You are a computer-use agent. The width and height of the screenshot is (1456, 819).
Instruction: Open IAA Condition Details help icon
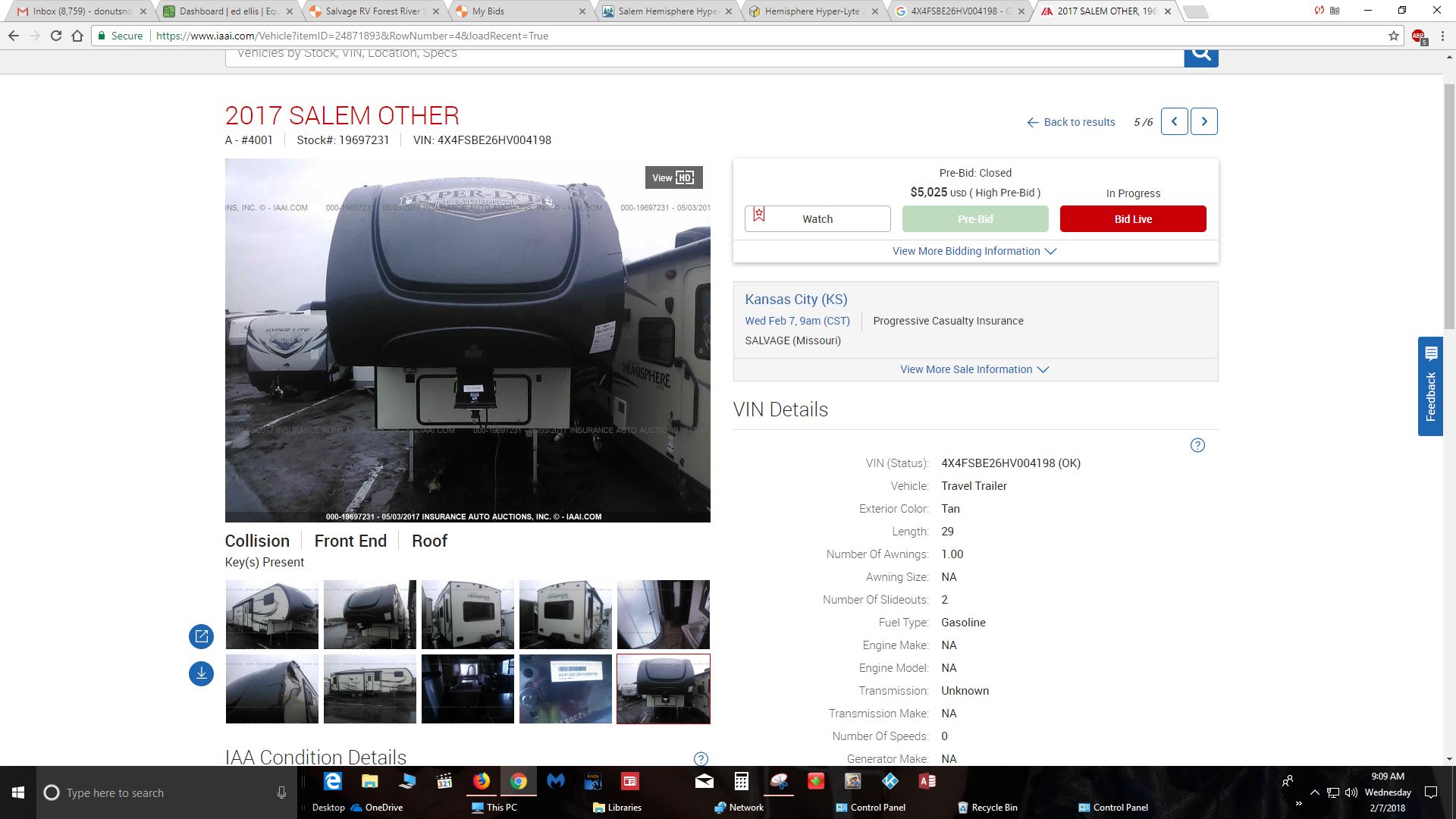click(x=701, y=758)
